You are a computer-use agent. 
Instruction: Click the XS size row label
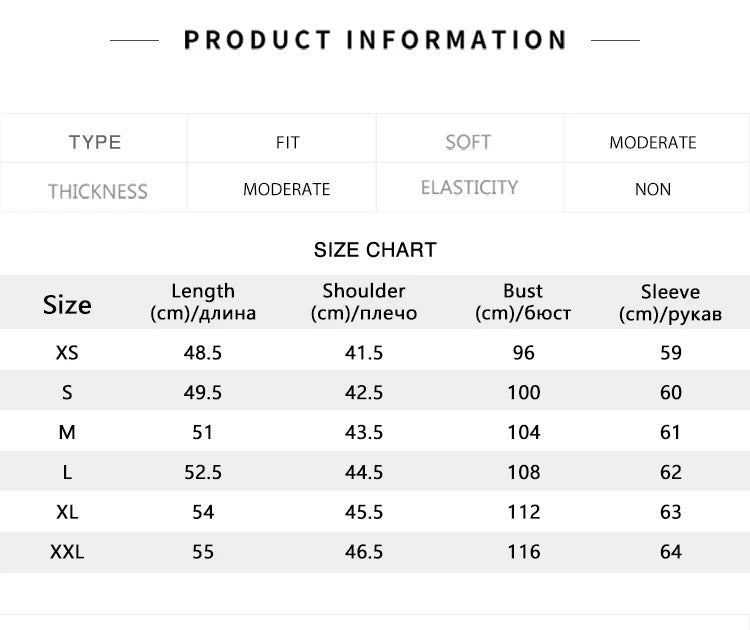click(67, 352)
